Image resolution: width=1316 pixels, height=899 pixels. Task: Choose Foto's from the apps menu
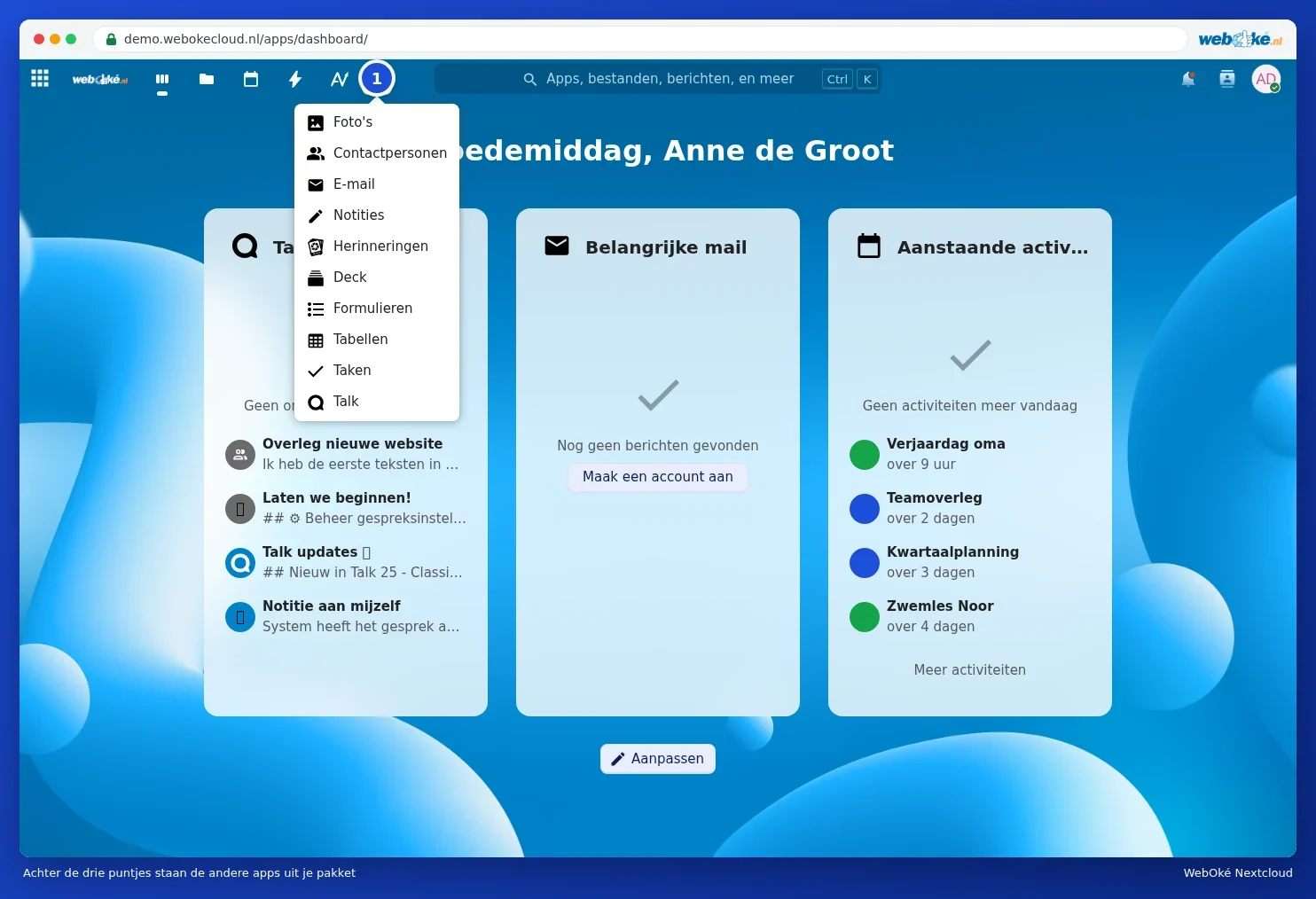377,122
